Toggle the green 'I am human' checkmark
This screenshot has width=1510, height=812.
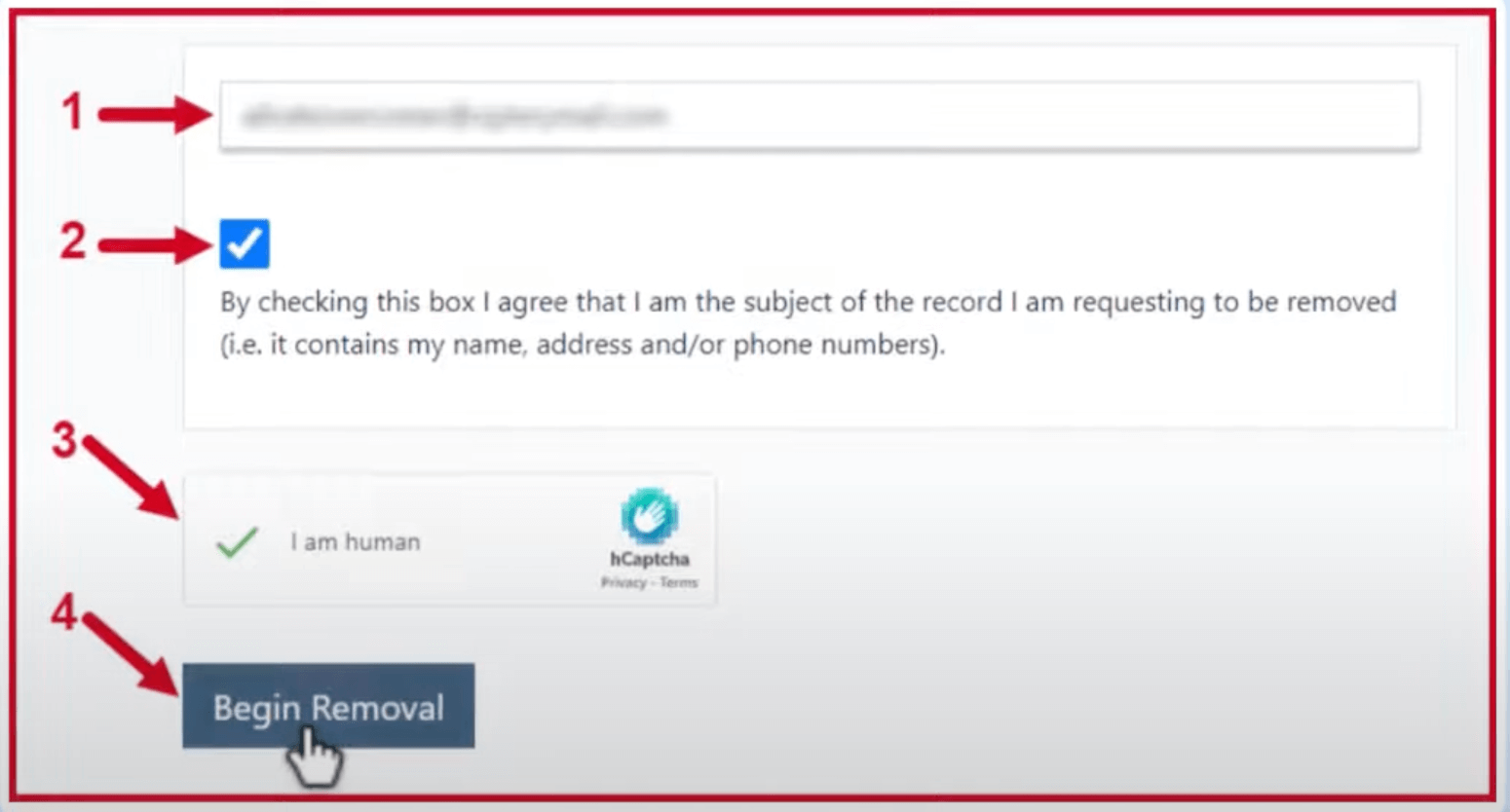[x=237, y=542]
